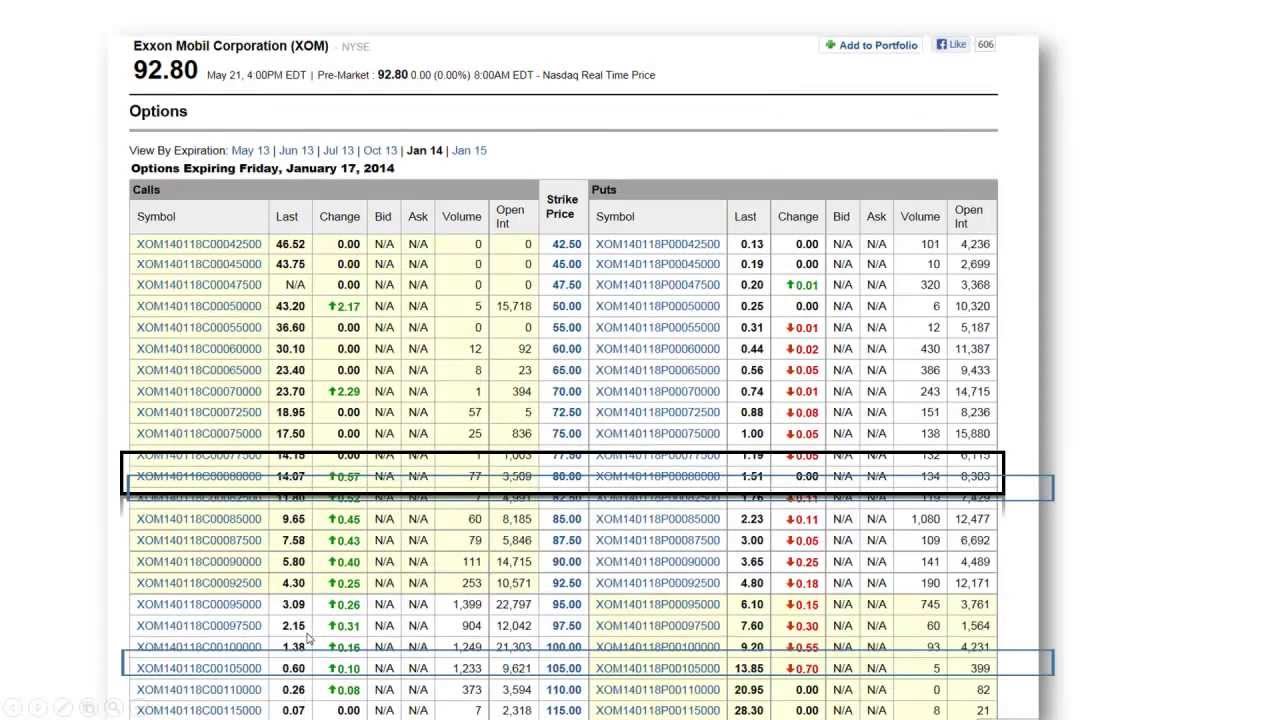The width and height of the screenshot is (1280, 720).
Task: Open put XOM140118P00072500
Action: click(x=658, y=412)
